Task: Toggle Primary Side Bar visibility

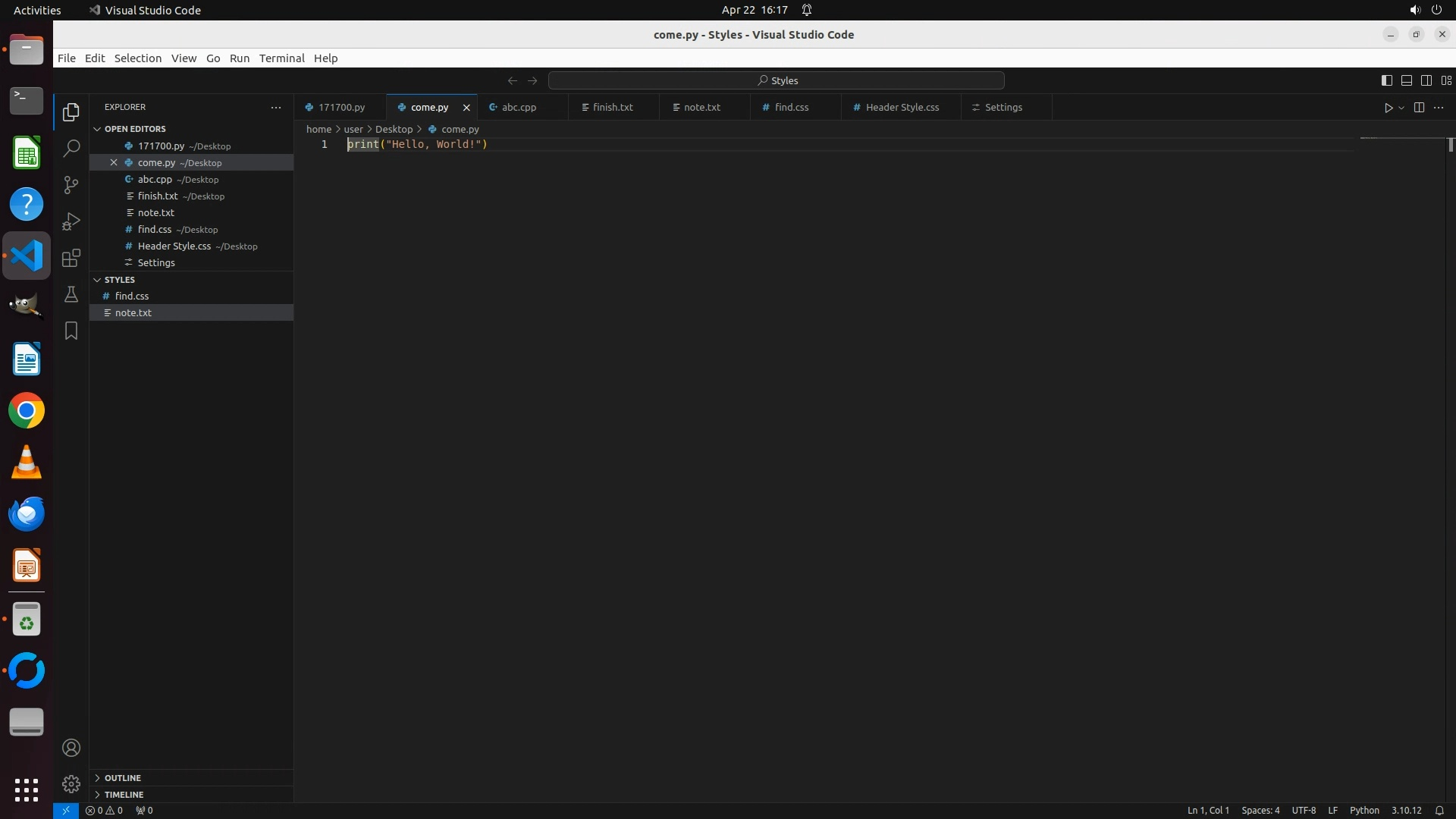Action: [x=1386, y=80]
